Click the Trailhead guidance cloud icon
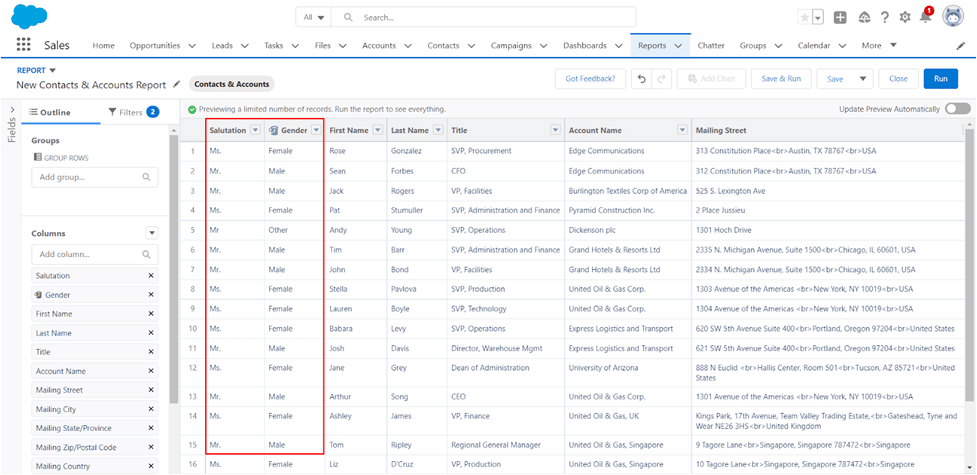Viewport: 977px width, 475px height. pyautogui.click(x=864, y=17)
